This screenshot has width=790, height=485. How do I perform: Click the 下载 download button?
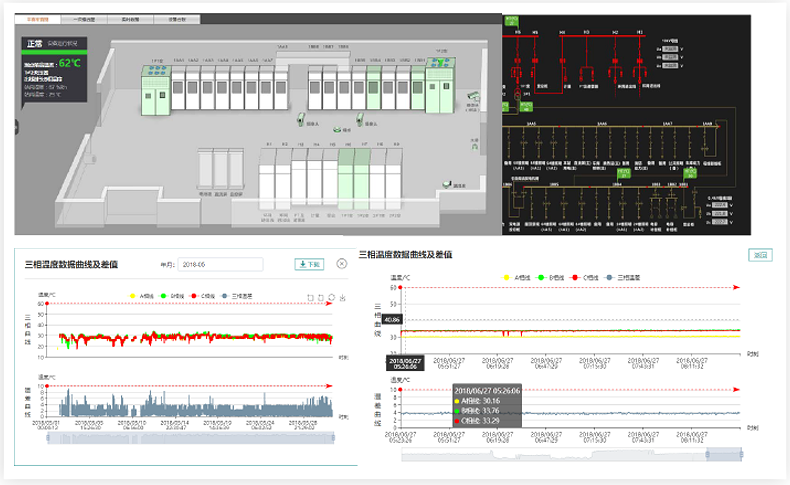pos(310,264)
